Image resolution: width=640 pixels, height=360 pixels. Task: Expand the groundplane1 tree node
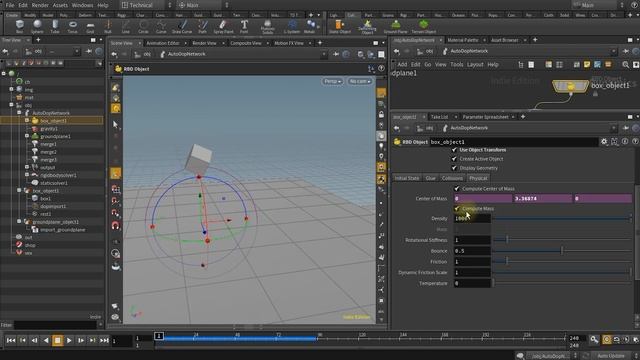pos(27,136)
